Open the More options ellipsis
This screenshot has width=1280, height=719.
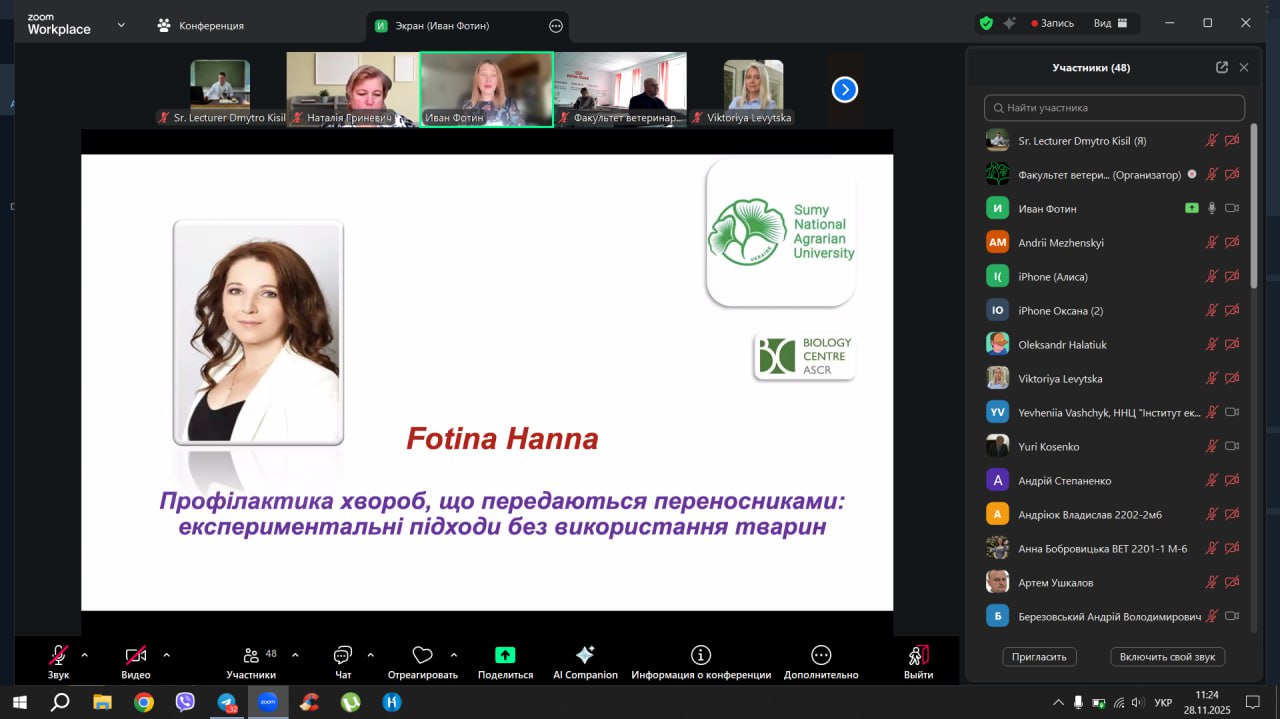coord(821,656)
